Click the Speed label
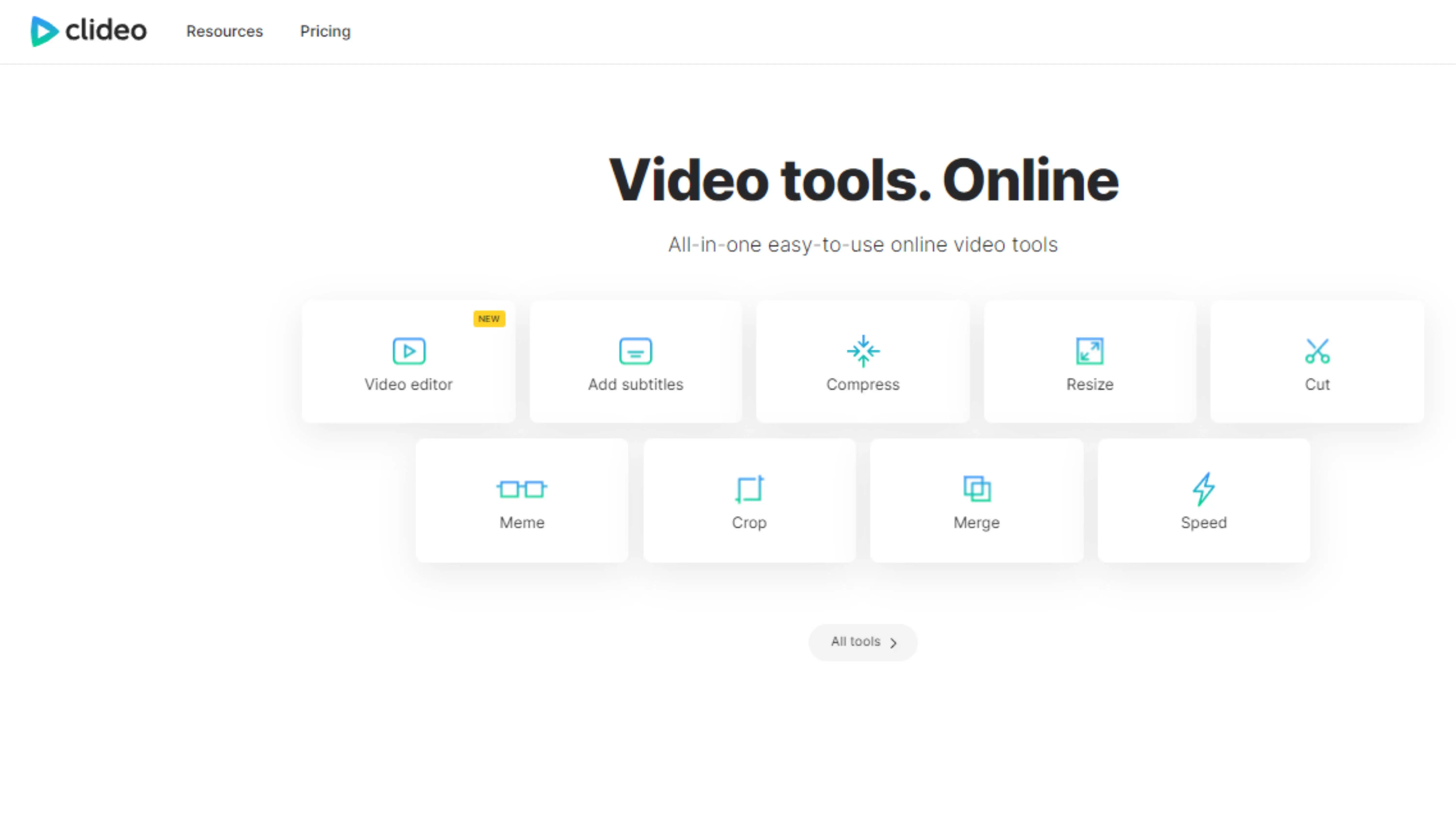Screen dimensions: 1456x819 [x=1203, y=523]
